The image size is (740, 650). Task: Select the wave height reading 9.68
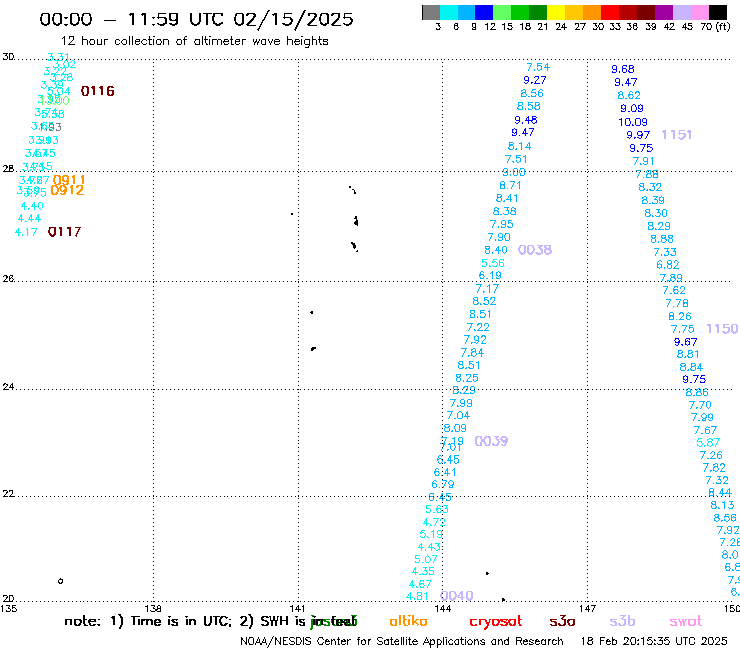(623, 69)
